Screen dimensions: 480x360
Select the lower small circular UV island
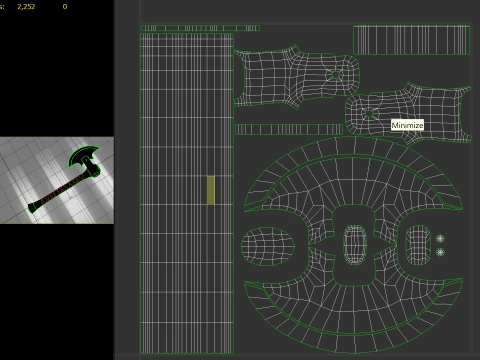(x=440, y=252)
